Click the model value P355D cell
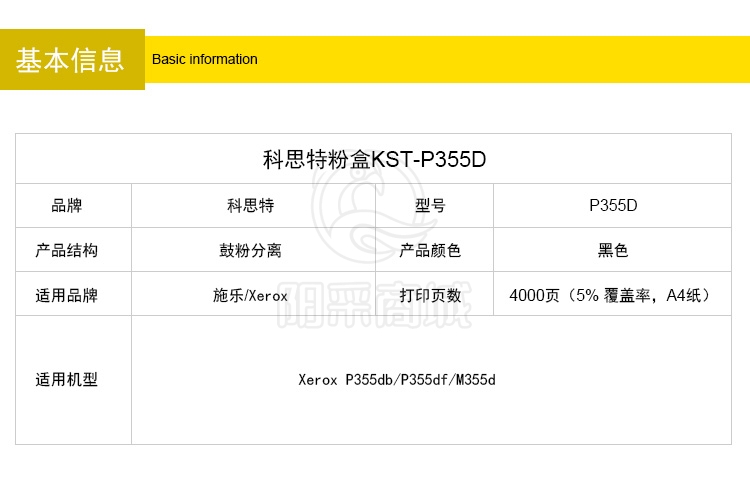Image resolution: width=750 pixels, height=479 pixels. click(613, 206)
